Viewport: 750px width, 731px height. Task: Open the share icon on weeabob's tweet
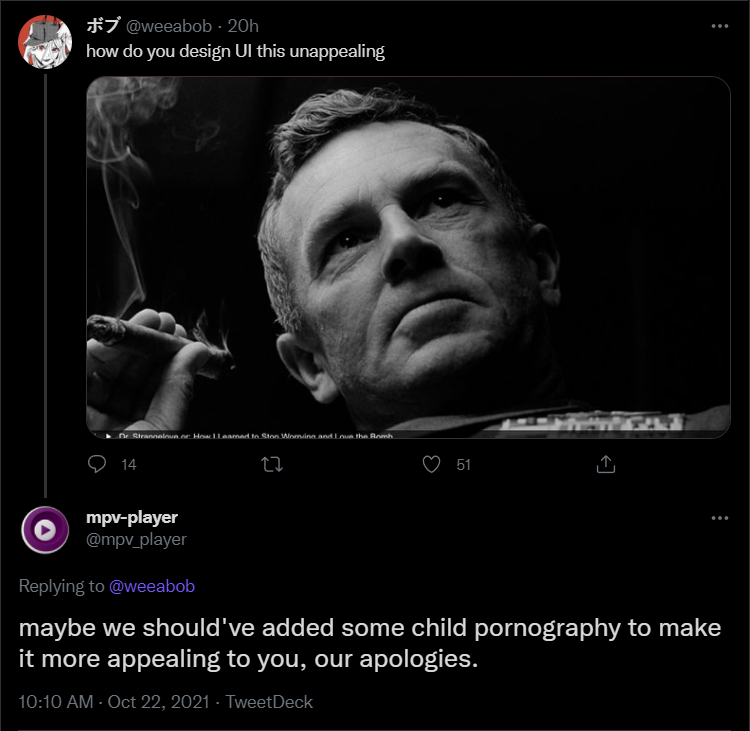(606, 464)
